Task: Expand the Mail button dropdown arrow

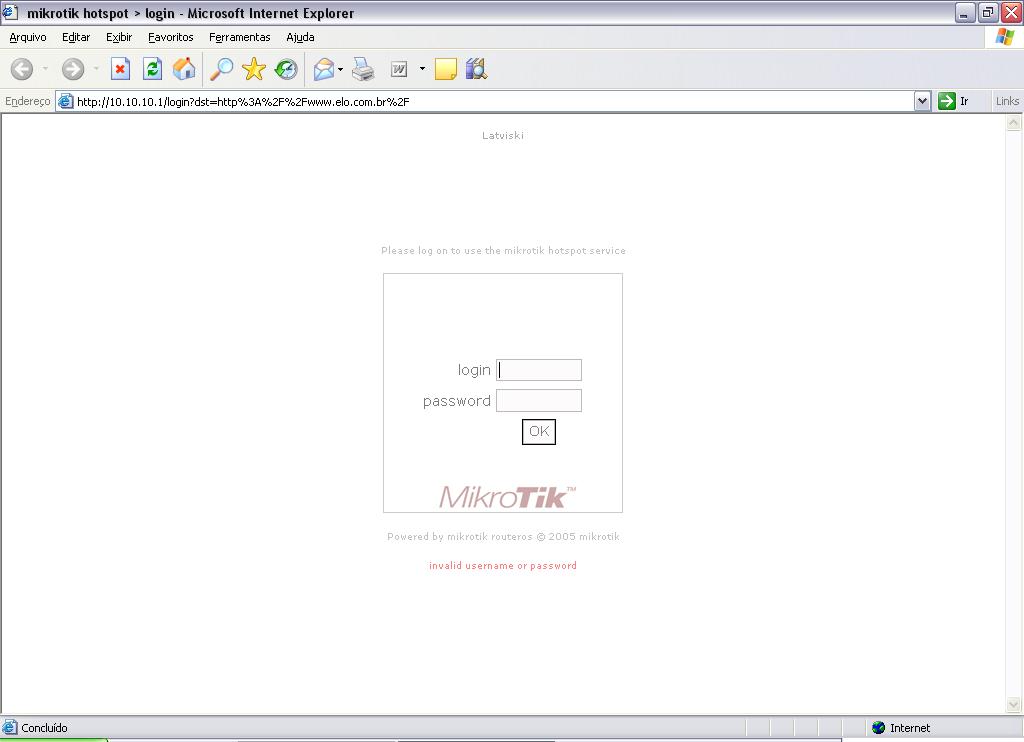Action: (x=340, y=69)
